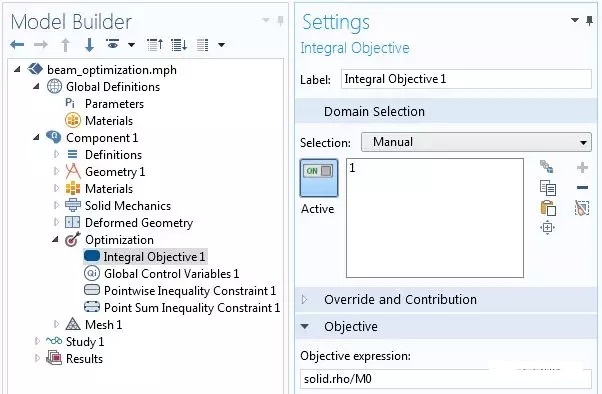The width and height of the screenshot is (602, 394).
Task: Select the beam_optimization.mph root node
Action: (x=112, y=70)
